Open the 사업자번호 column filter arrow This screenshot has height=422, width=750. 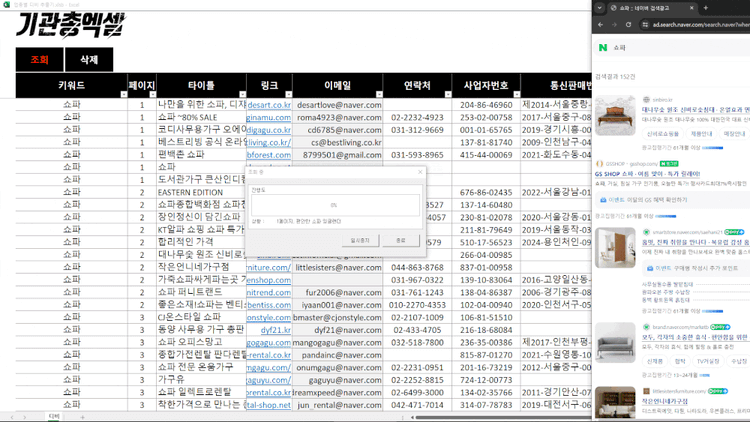click(x=517, y=94)
